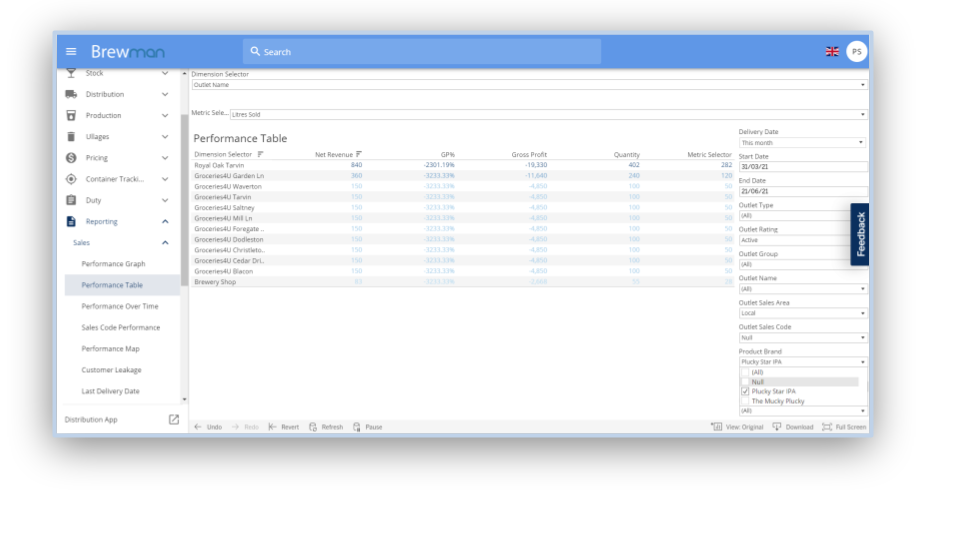Expand the Pricing menu chevron

[x=165, y=158]
